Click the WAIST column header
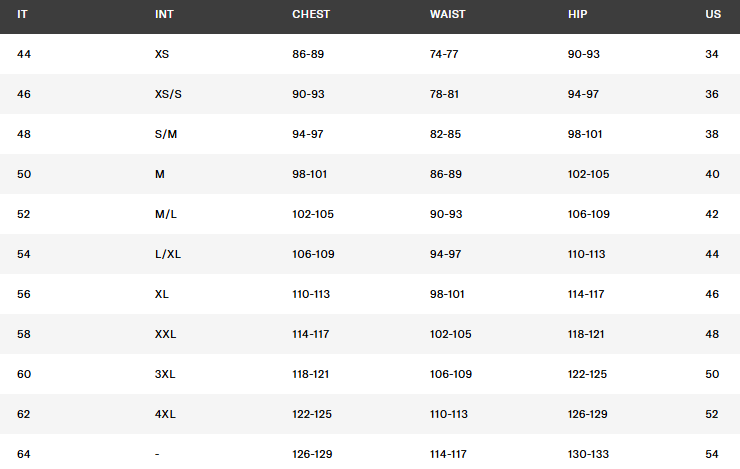Screen dimensions: 740x469 449,15
